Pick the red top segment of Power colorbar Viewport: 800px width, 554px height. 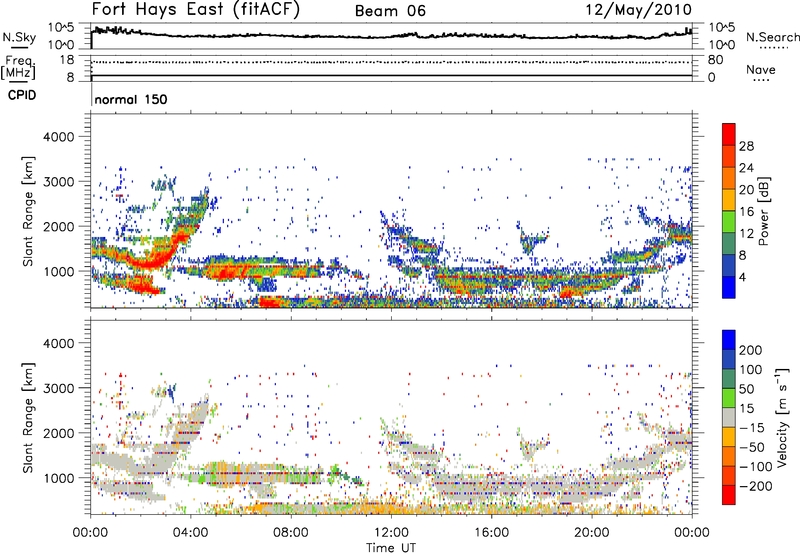pyautogui.click(x=729, y=134)
